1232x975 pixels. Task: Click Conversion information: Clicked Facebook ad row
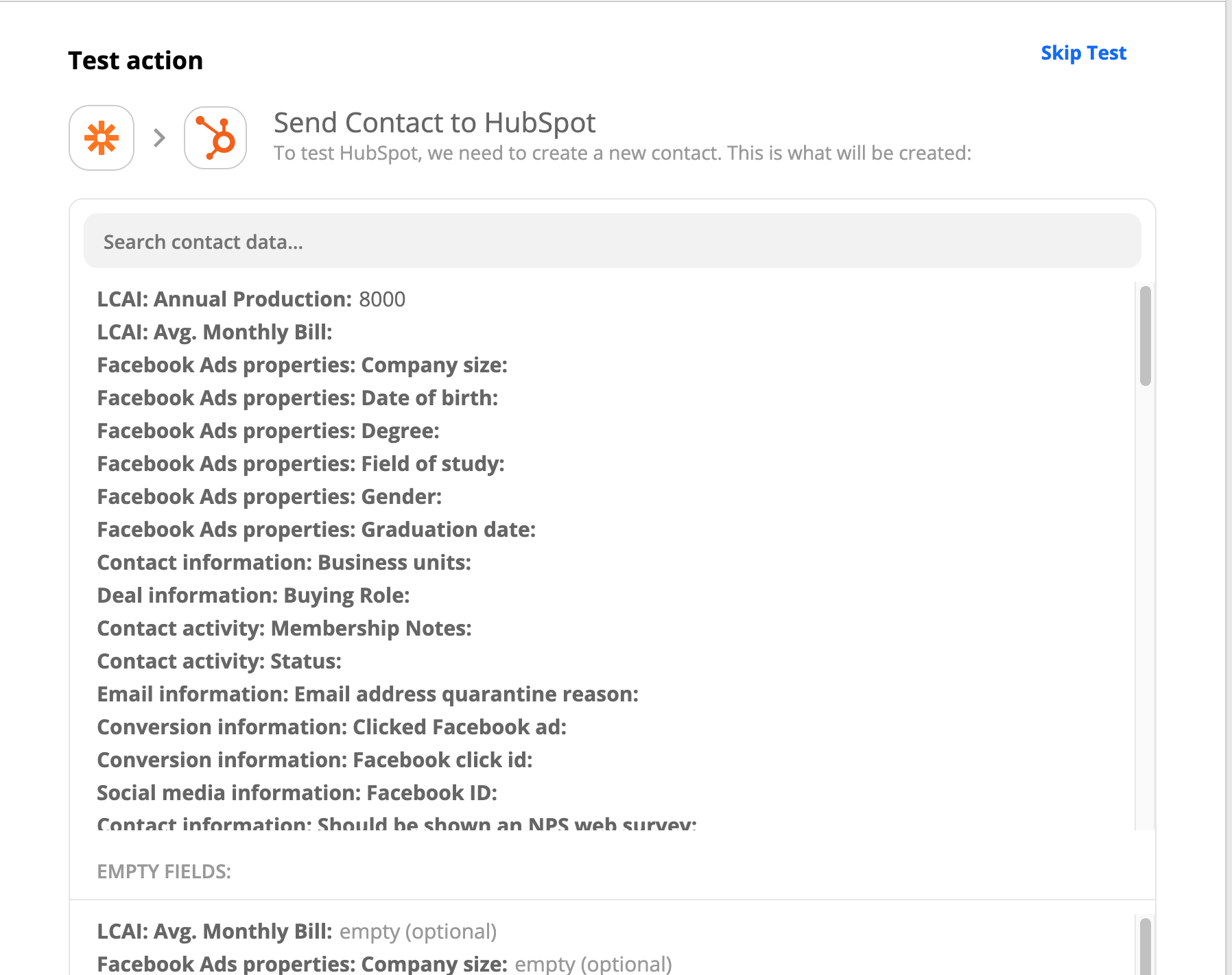[332, 727]
